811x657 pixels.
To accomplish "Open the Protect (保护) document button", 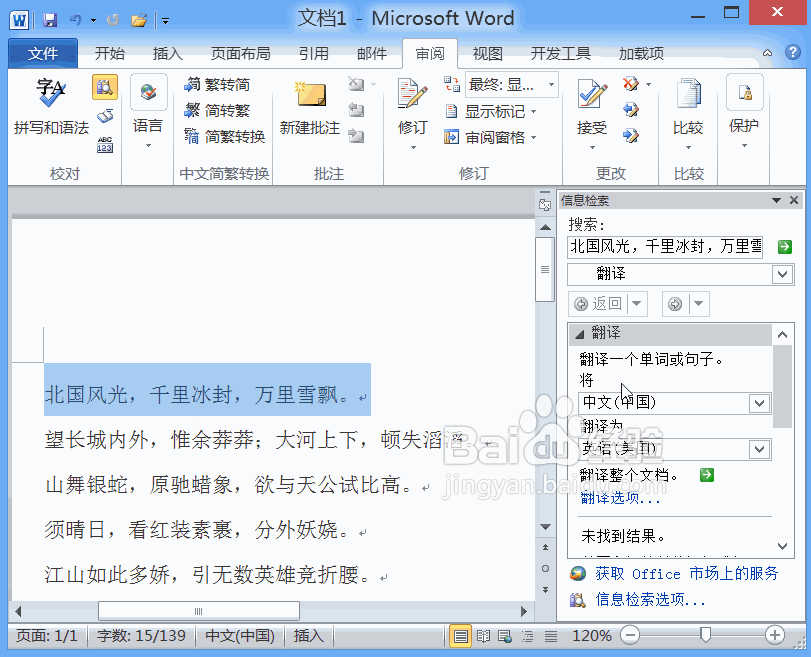I will pos(744,112).
